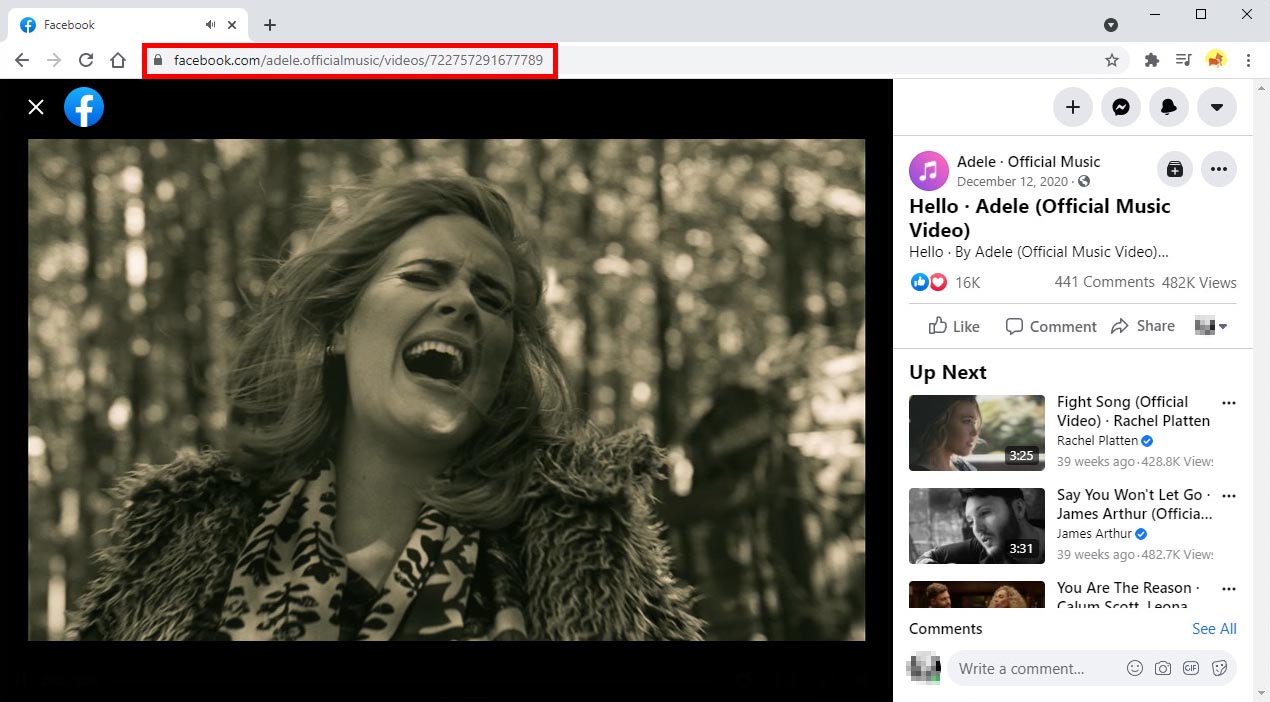Close the Facebook tab

tap(233, 24)
